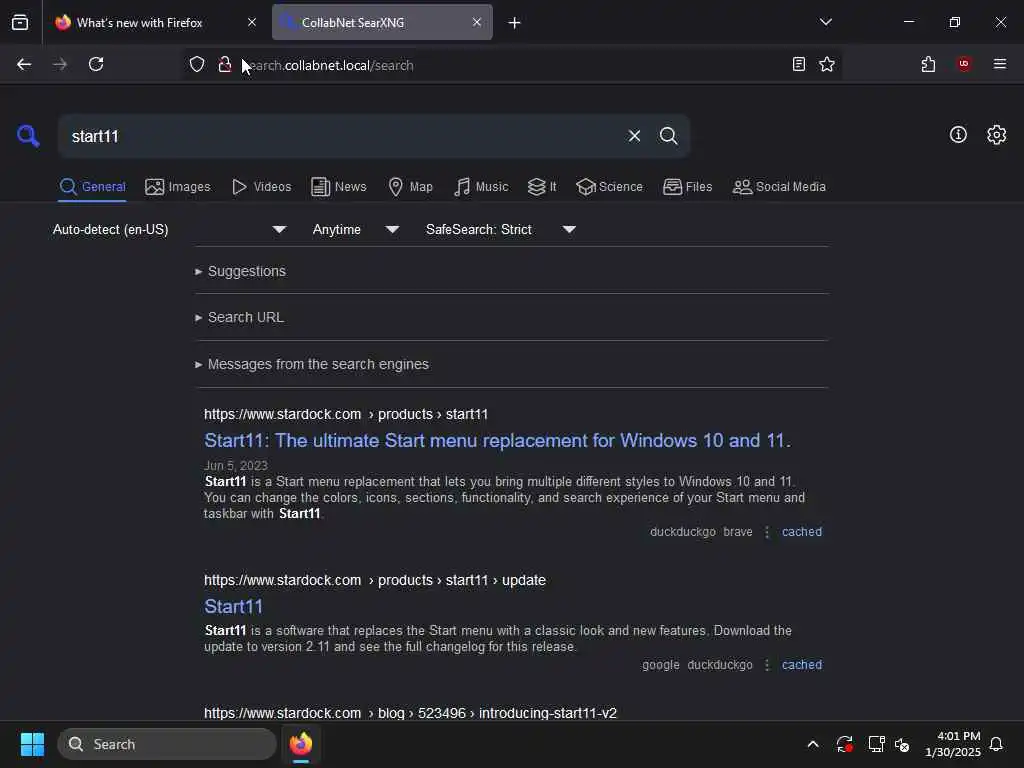This screenshot has width=1024, height=768.
Task: Open Firefox View icon in tab bar
Action: click(x=20, y=23)
